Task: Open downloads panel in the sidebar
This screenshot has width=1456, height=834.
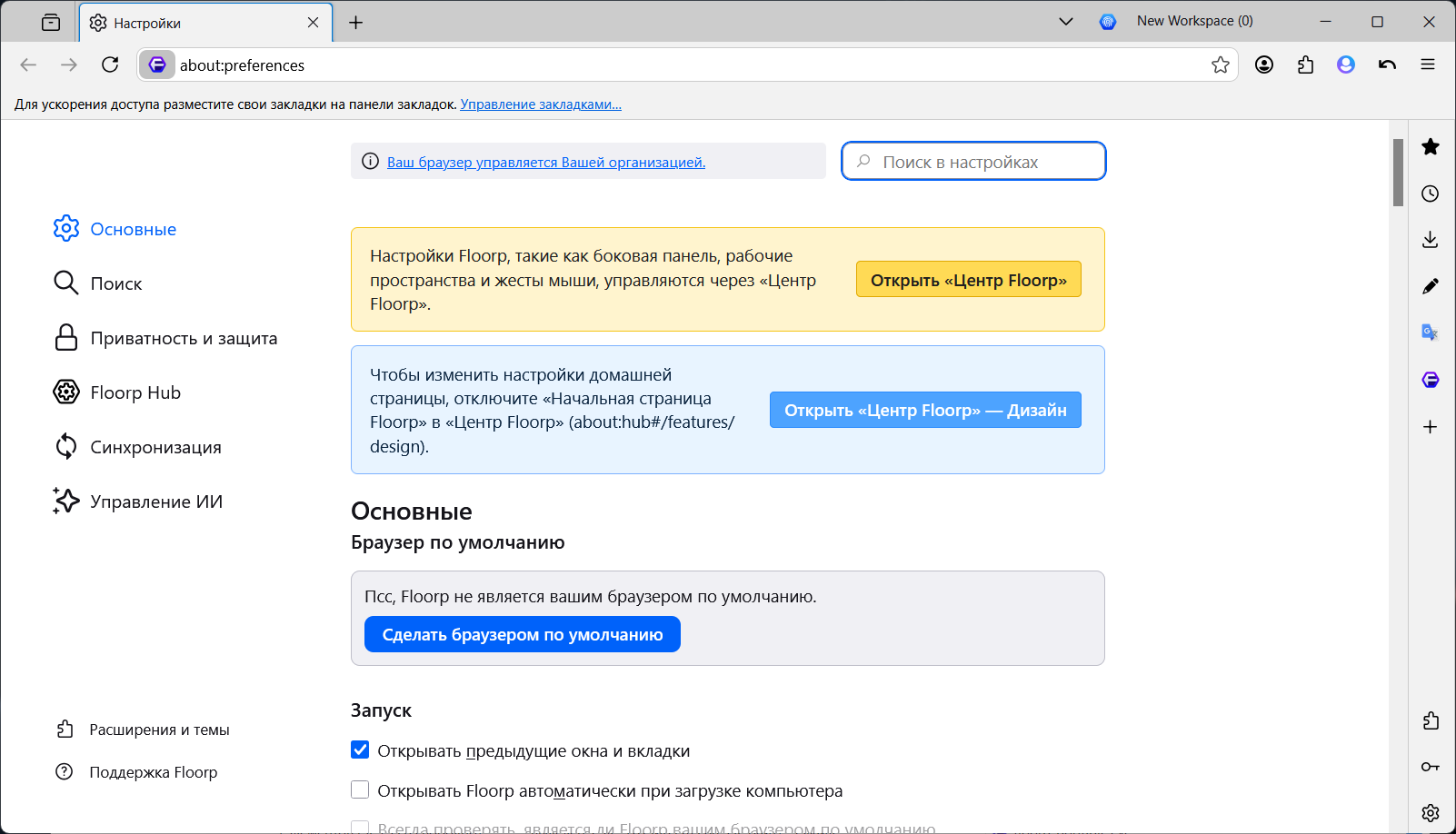Action: pyautogui.click(x=1431, y=240)
